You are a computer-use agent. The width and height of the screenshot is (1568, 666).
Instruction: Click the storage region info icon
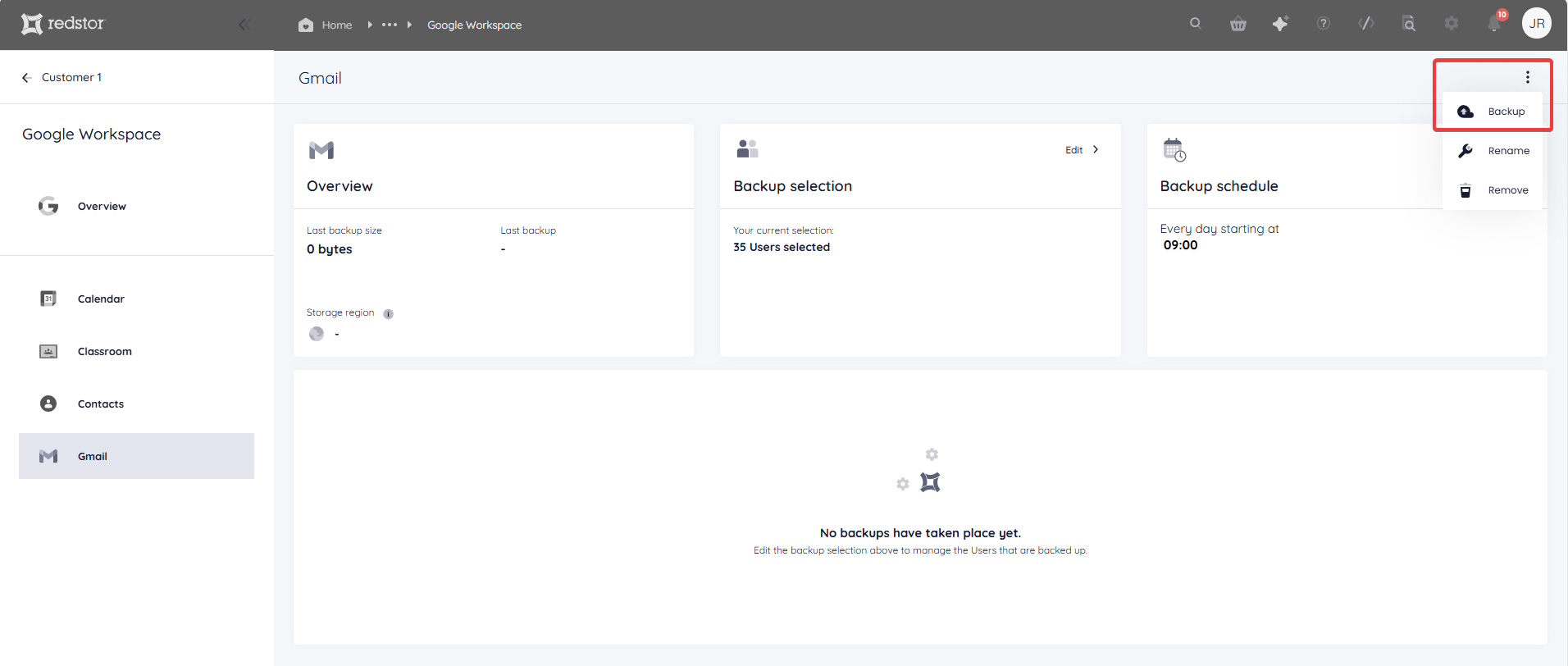pyautogui.click(x=389, y=314)
